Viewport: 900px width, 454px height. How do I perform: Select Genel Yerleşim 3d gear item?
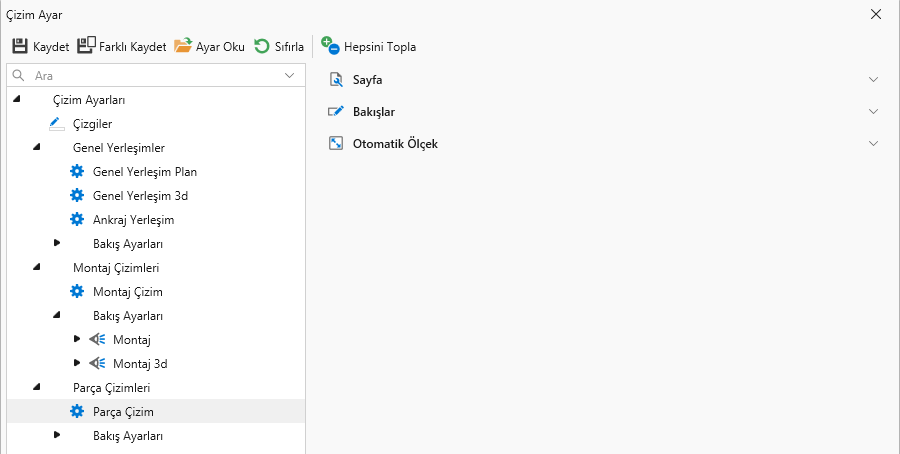click(x=77, y=196)
